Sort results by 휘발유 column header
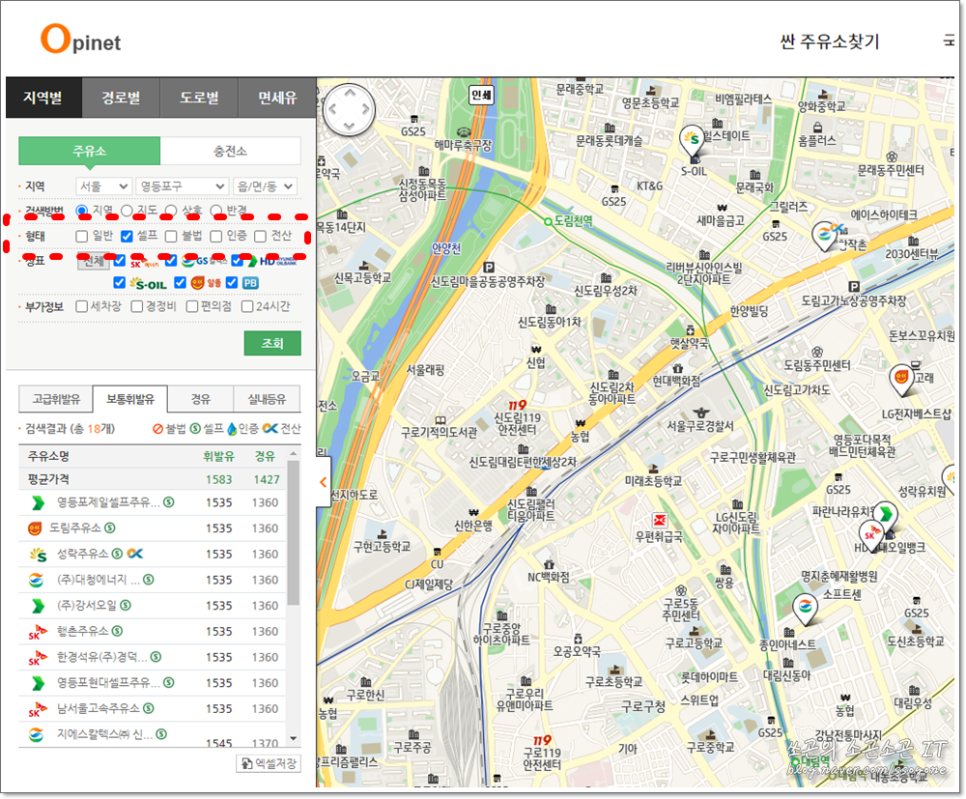 pos(219,456)
